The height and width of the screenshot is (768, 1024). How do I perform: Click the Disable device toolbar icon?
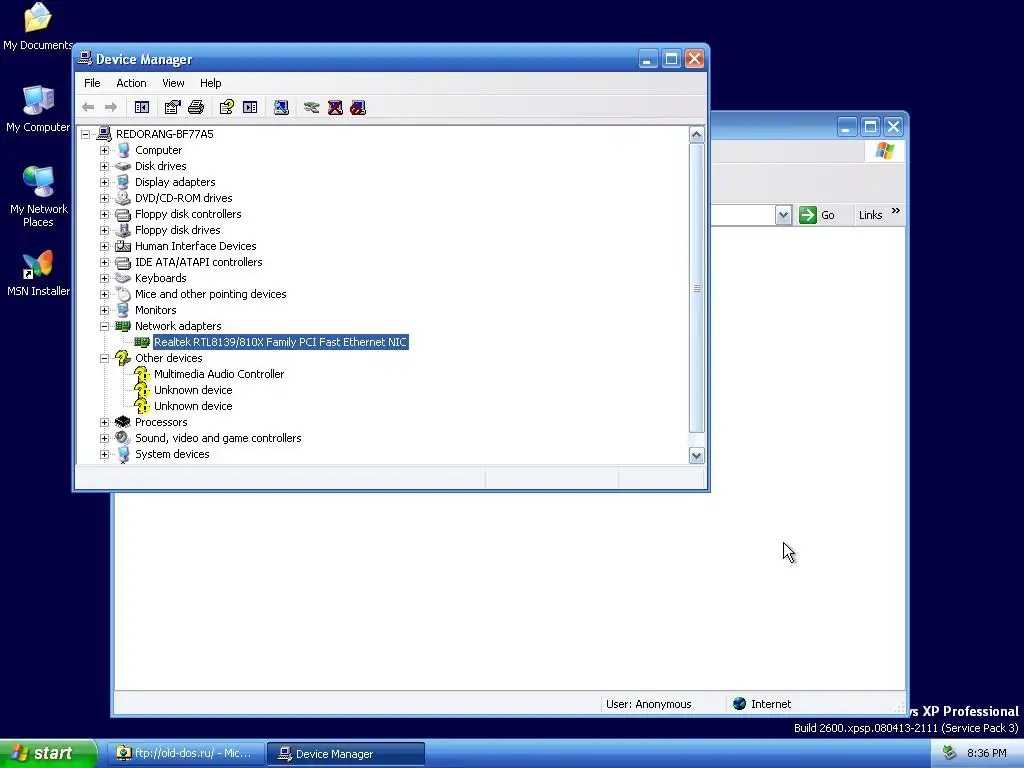358,107
